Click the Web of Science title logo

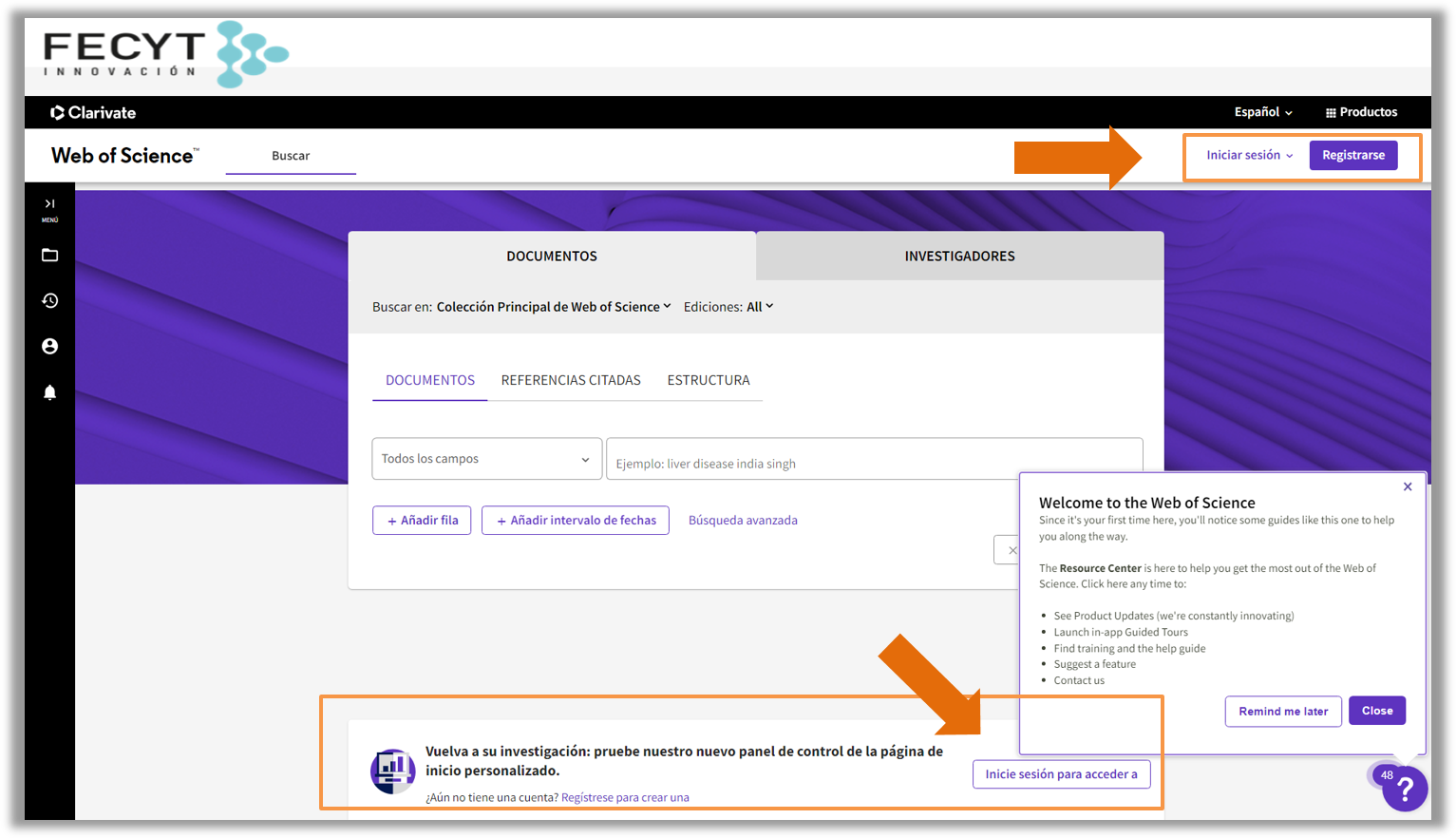coord(125,156)
